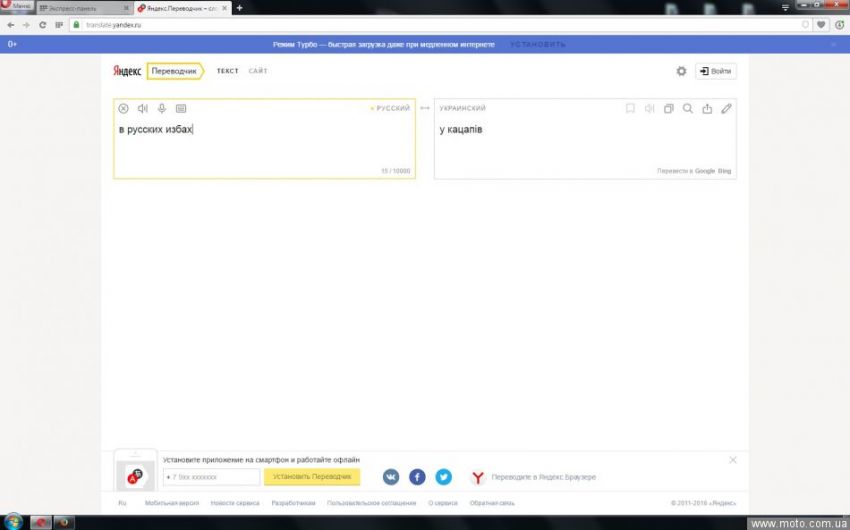
Task: Open Мобильная версия footer link
Action: [x=172, y=503]
